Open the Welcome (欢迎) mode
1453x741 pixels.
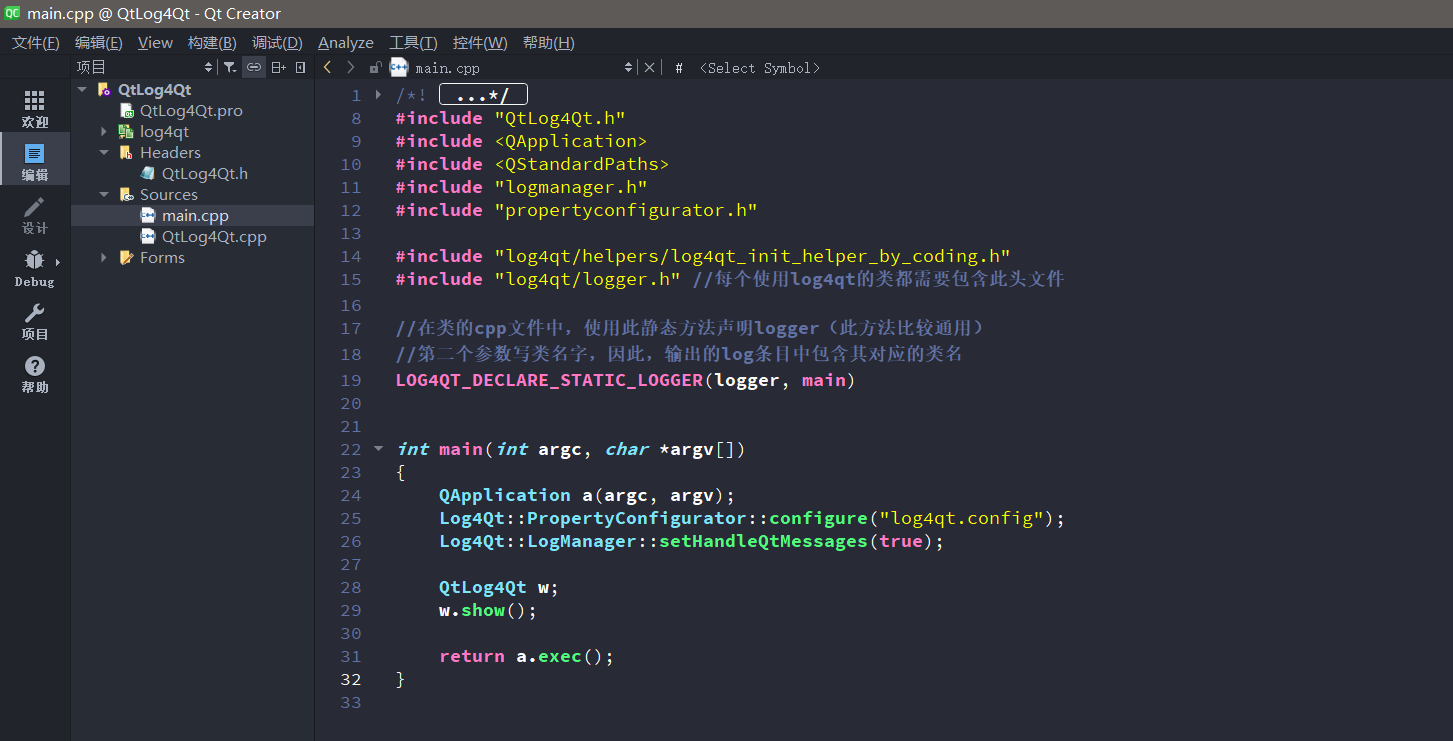35,109
